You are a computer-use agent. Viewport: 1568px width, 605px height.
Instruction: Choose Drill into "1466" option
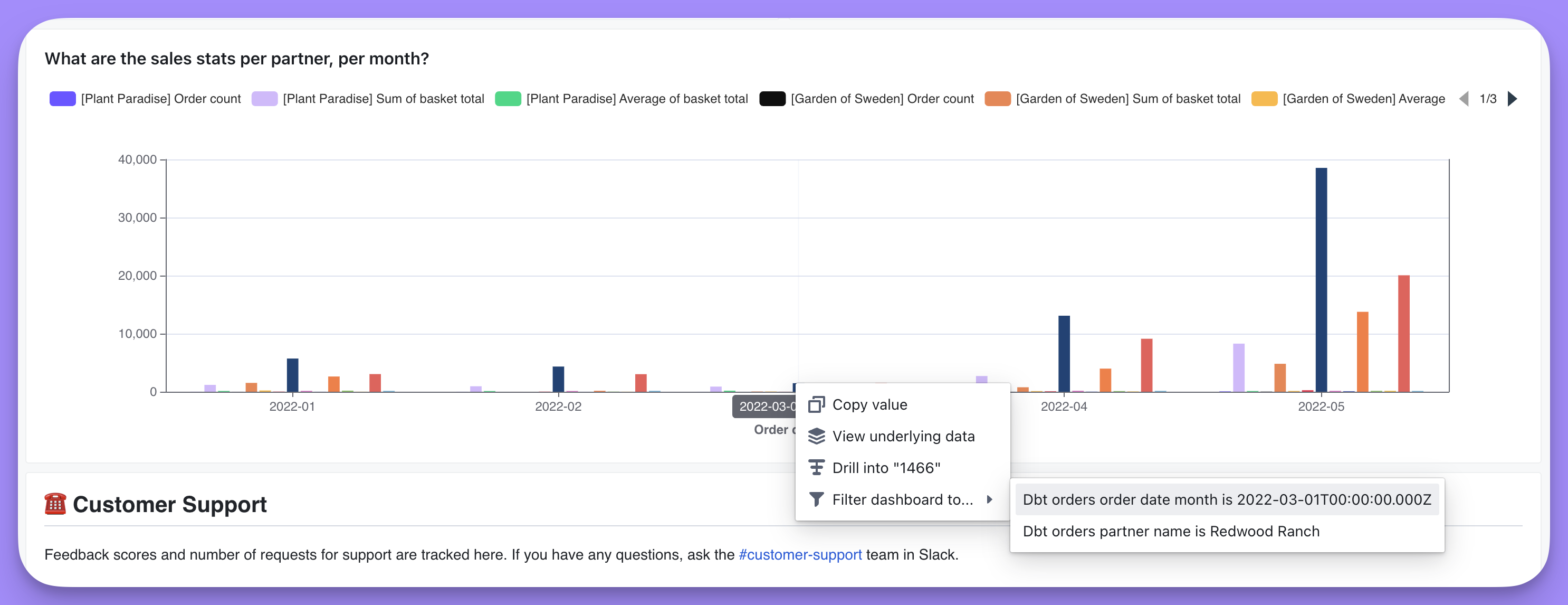point(886,468)
